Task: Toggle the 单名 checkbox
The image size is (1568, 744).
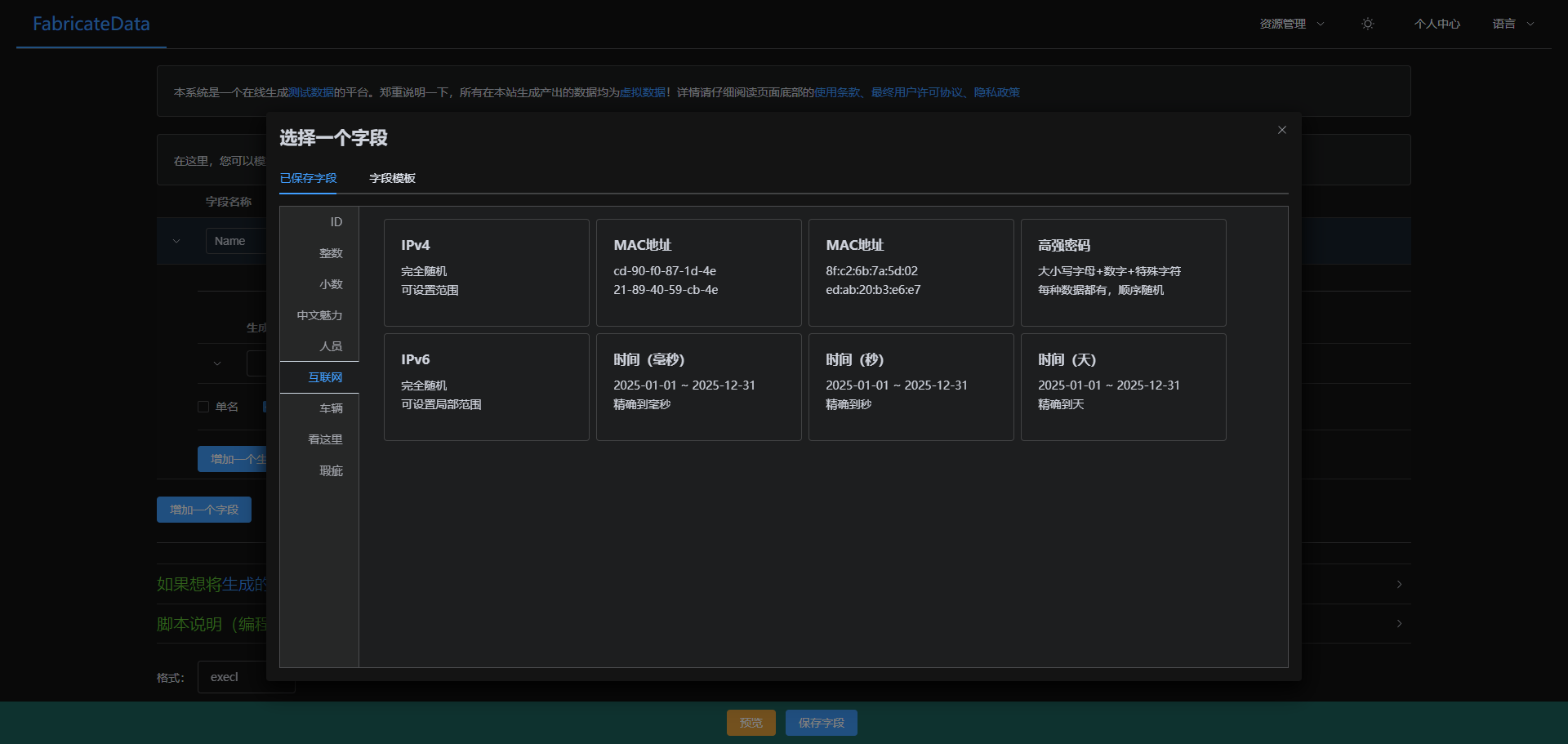Action: [x=203, y=407]
